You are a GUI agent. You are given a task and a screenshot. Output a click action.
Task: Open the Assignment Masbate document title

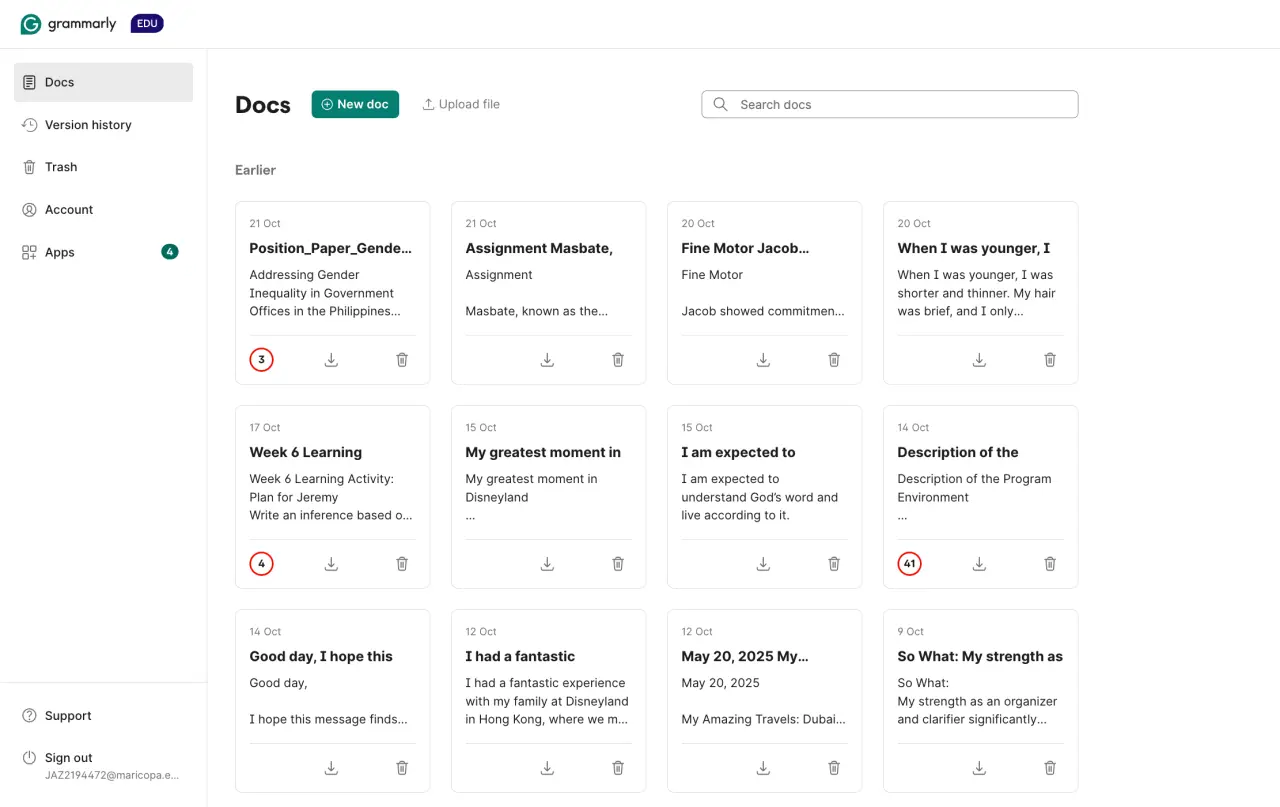[x=539, y=248]
